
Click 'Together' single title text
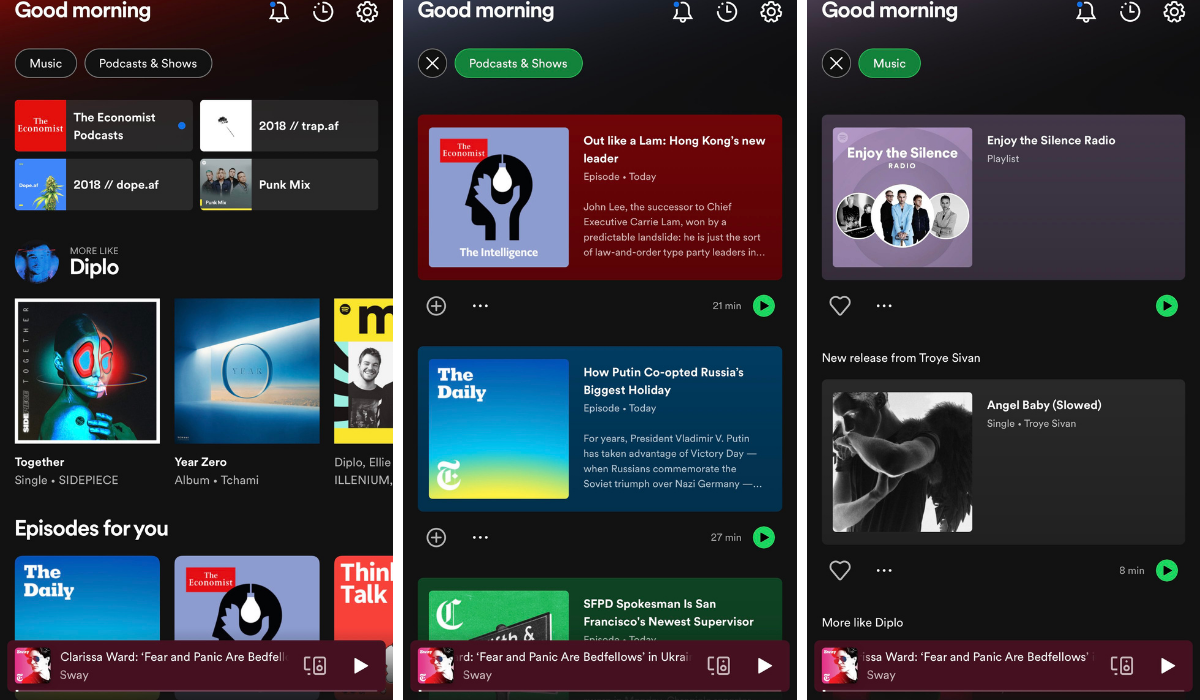click(x=40, y=462)
